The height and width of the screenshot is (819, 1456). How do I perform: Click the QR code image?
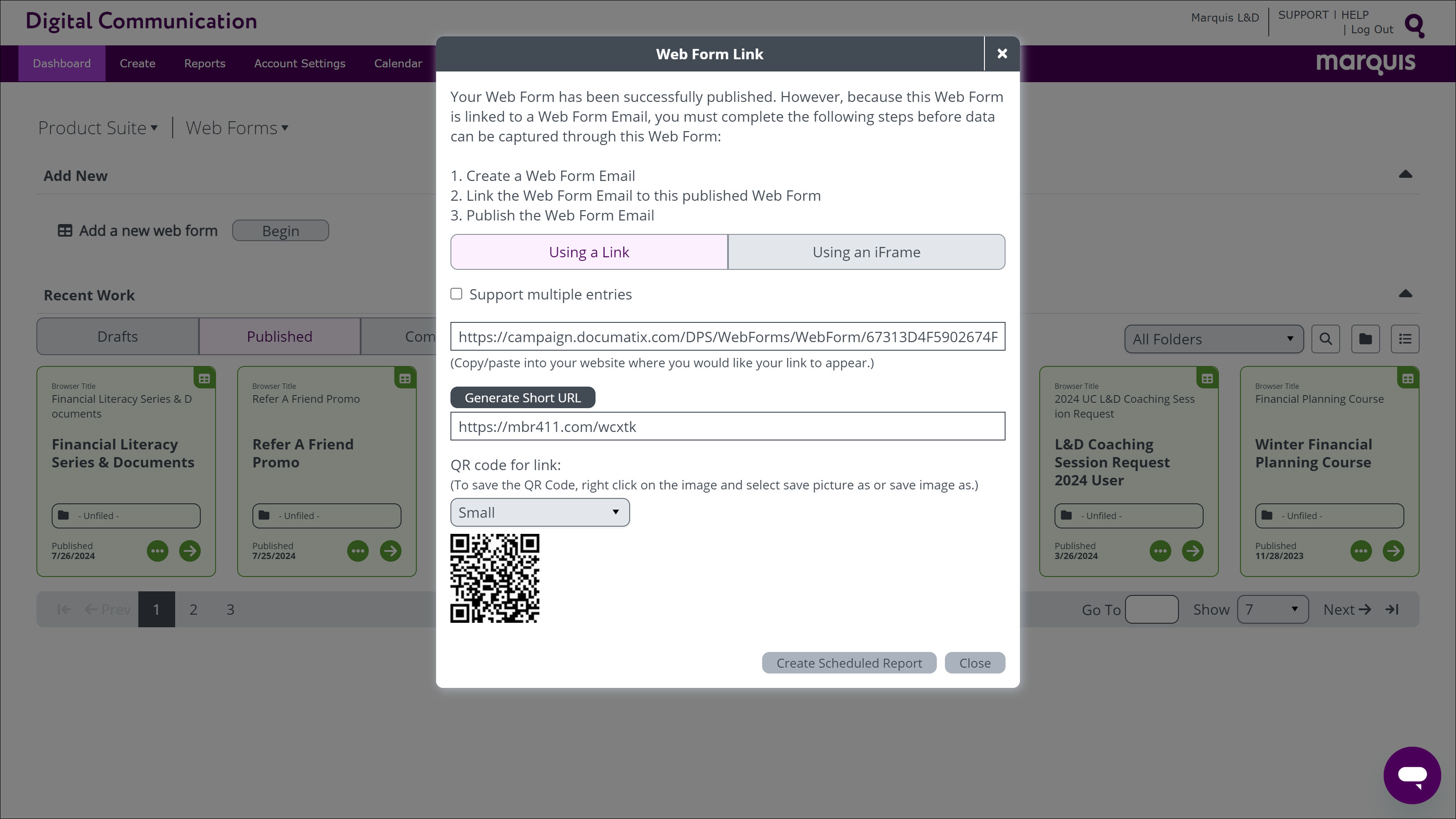[494, 578]
